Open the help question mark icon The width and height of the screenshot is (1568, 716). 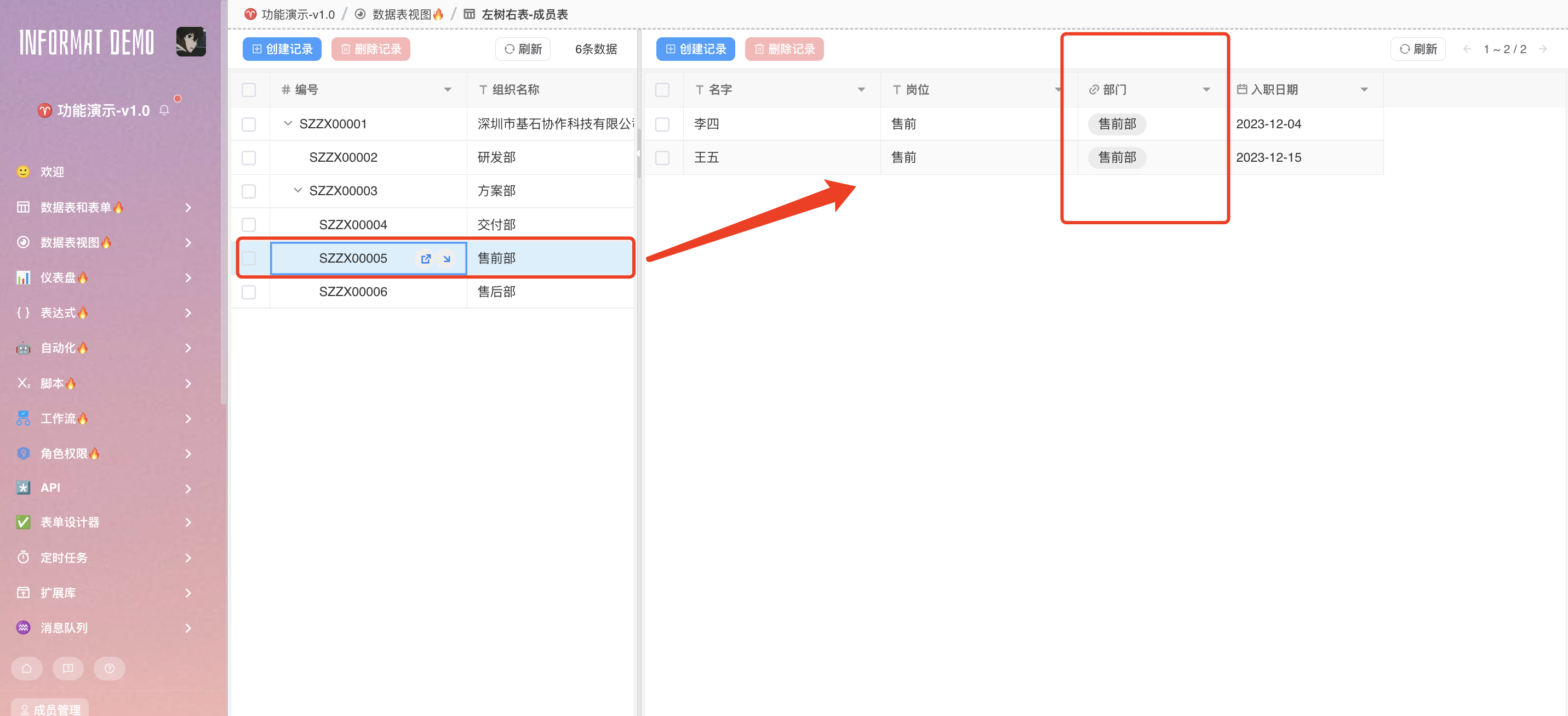[x=110, y=668]
